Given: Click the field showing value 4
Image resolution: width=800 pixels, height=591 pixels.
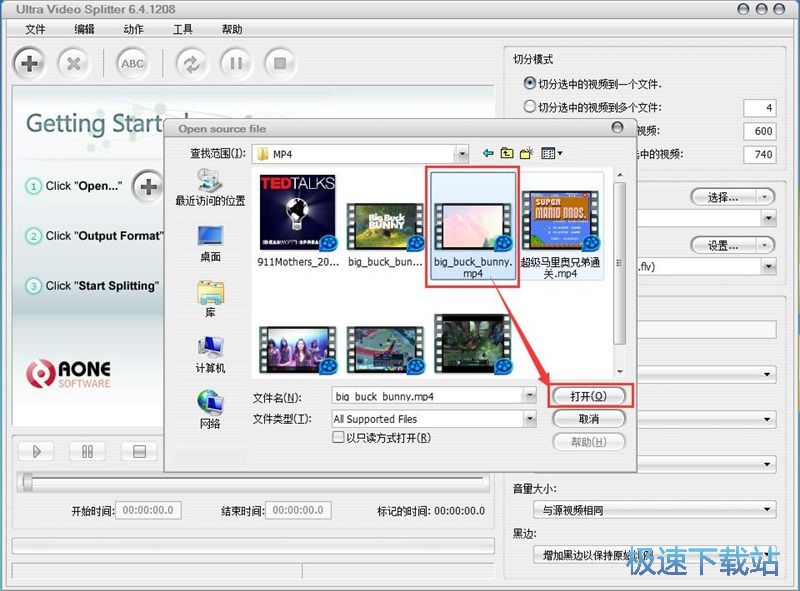Looking at the screenshot, I should [760, 108].
